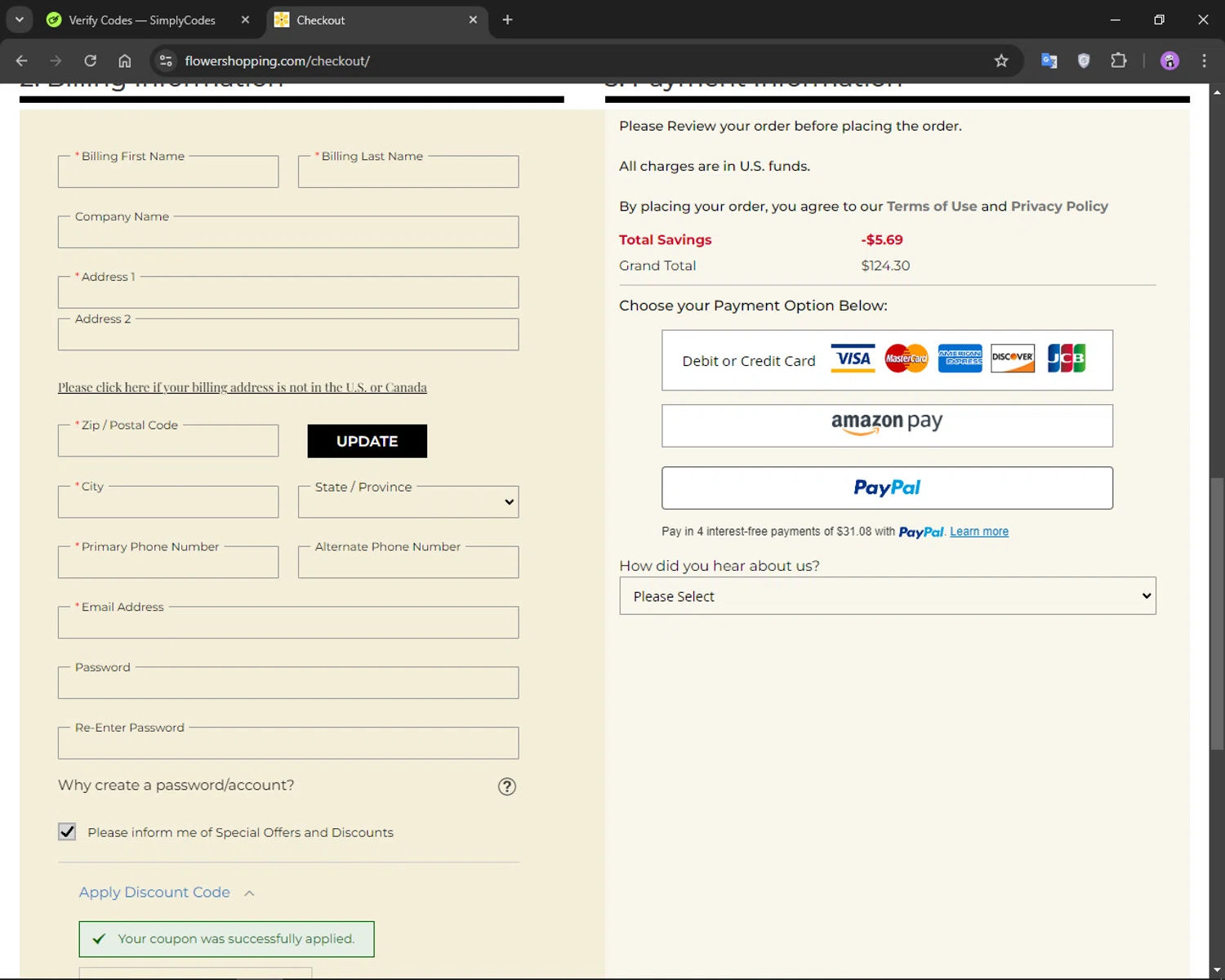This screenshot has width=1225, height=980.
Task: Click the browser forward arrow
Action: 56,60
